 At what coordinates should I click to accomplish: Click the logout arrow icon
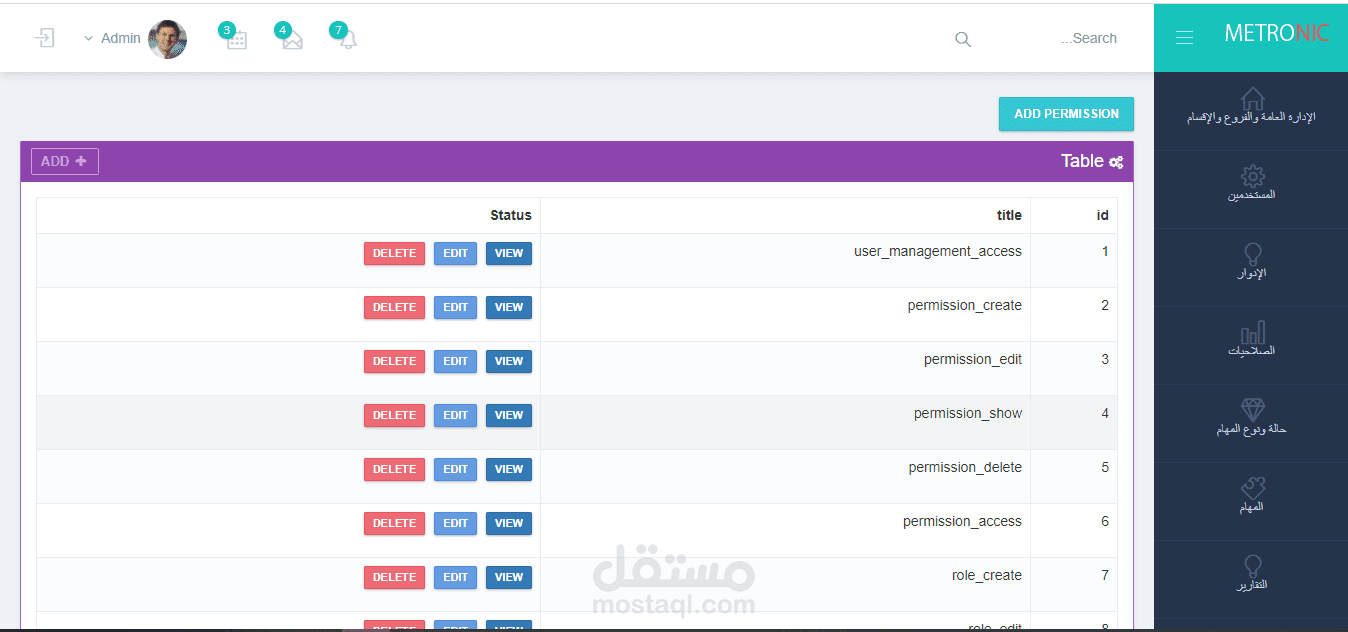tap(44, 38)
